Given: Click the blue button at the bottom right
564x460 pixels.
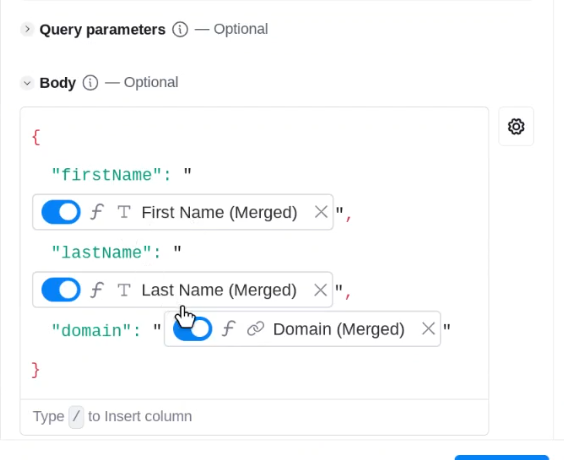Looking at the screenshot, I should click(502, 457).
